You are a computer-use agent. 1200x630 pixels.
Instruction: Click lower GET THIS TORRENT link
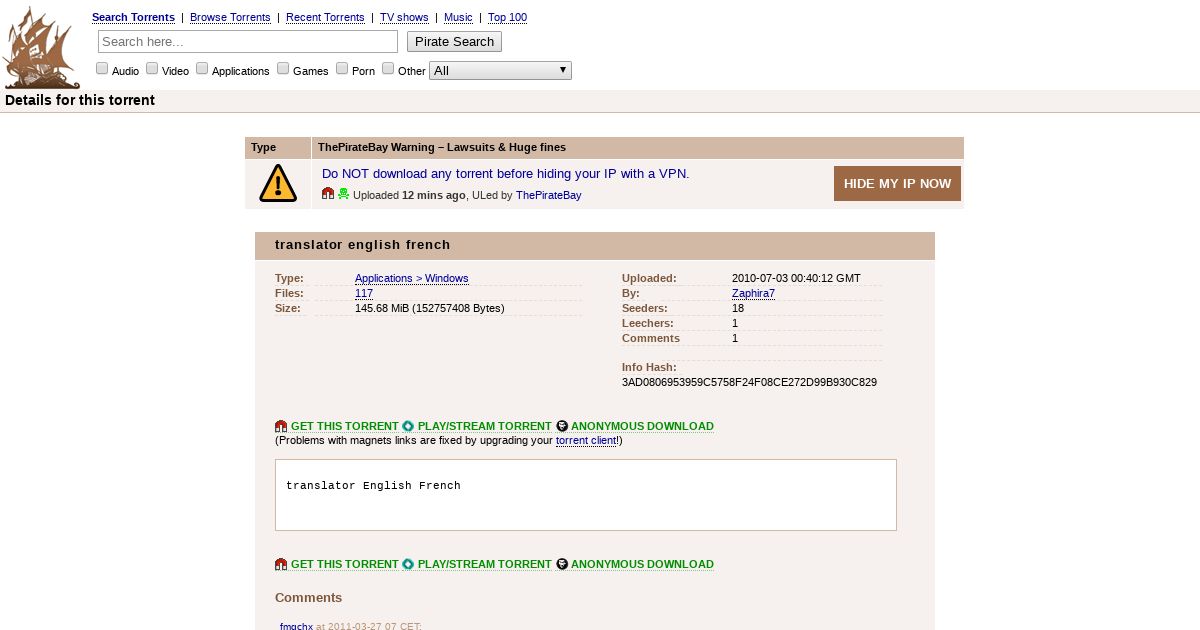coord(344,564)
